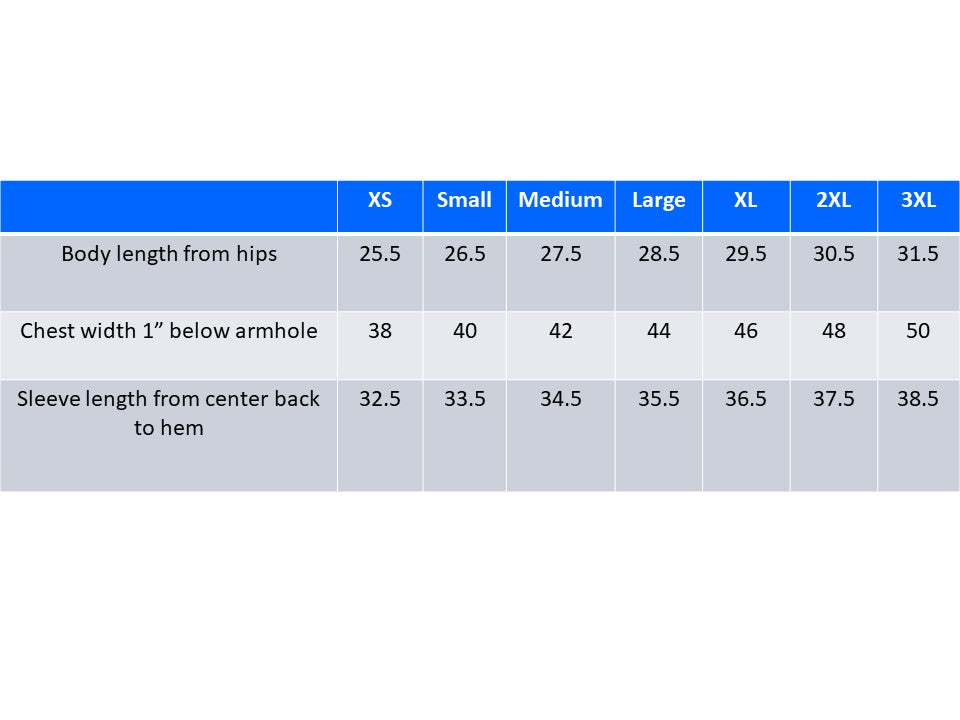
Task: Select the 35.5 sleeve length value
Action: pos(658,399)
